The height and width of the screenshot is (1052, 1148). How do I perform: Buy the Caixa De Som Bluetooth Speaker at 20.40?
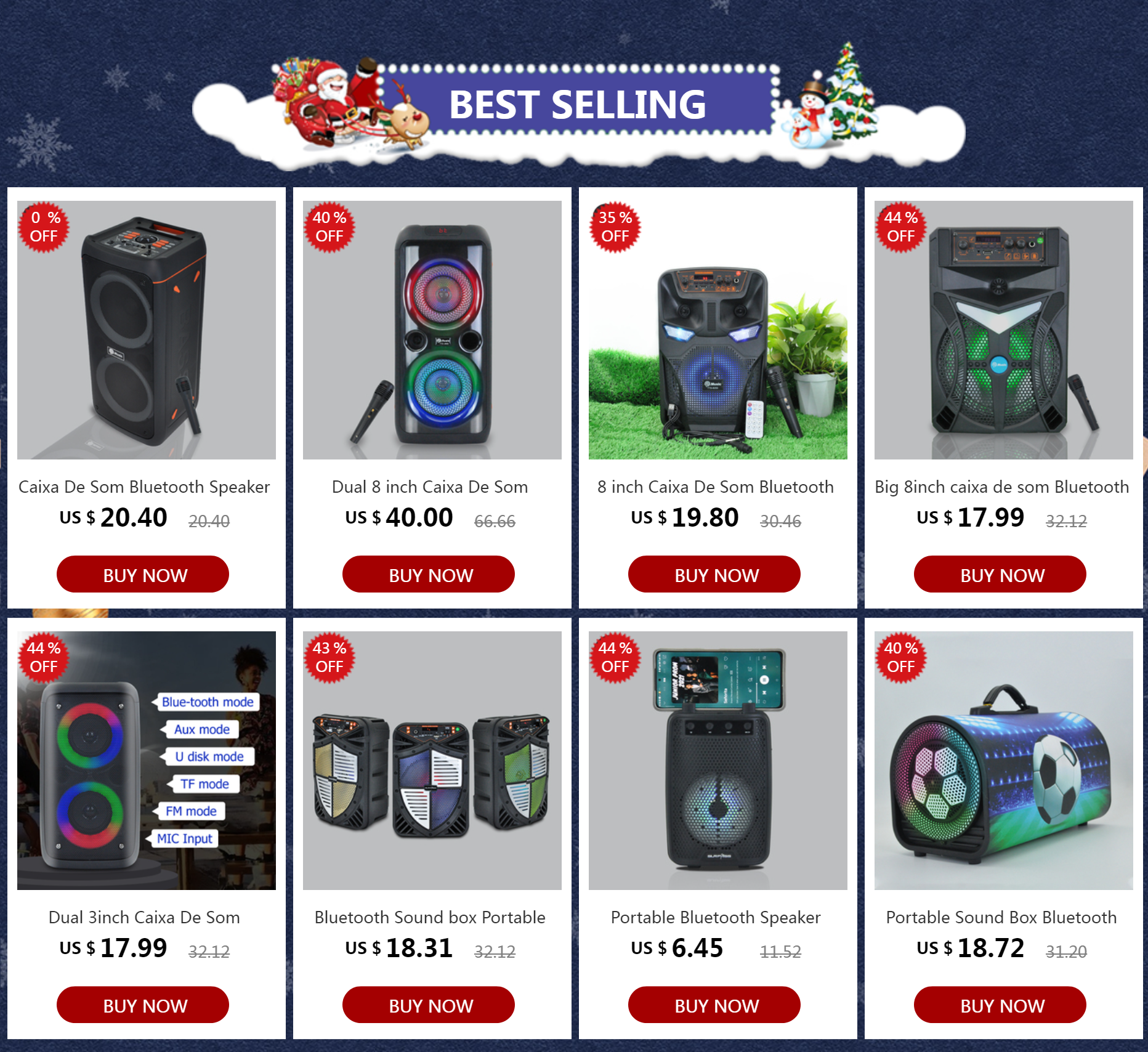[143, 574]
